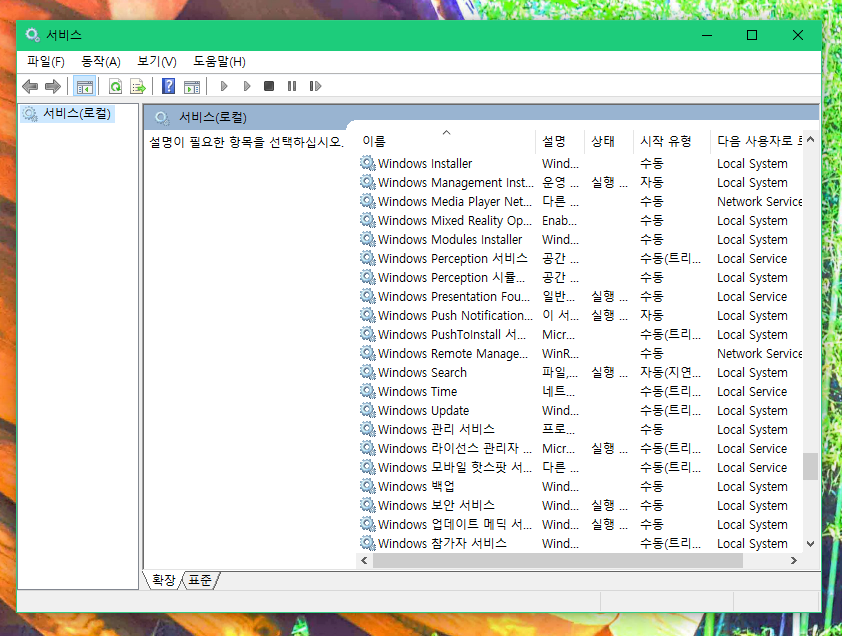
Task: Switch to the 표준 tab
Action: coord(200,580)
